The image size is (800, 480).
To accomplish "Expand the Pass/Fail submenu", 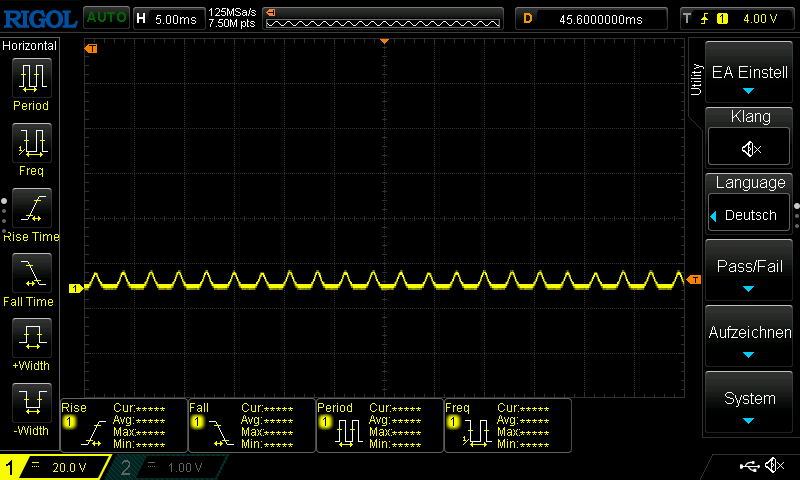I will 749,272.
